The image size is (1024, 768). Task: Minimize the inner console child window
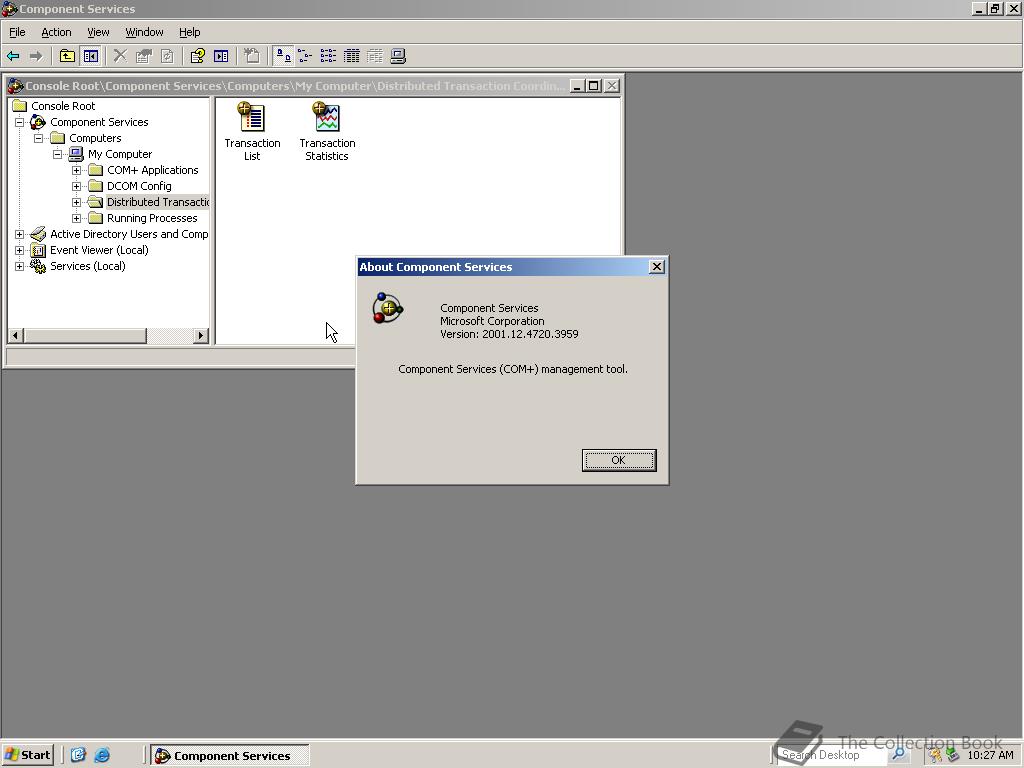coord(577,86)
